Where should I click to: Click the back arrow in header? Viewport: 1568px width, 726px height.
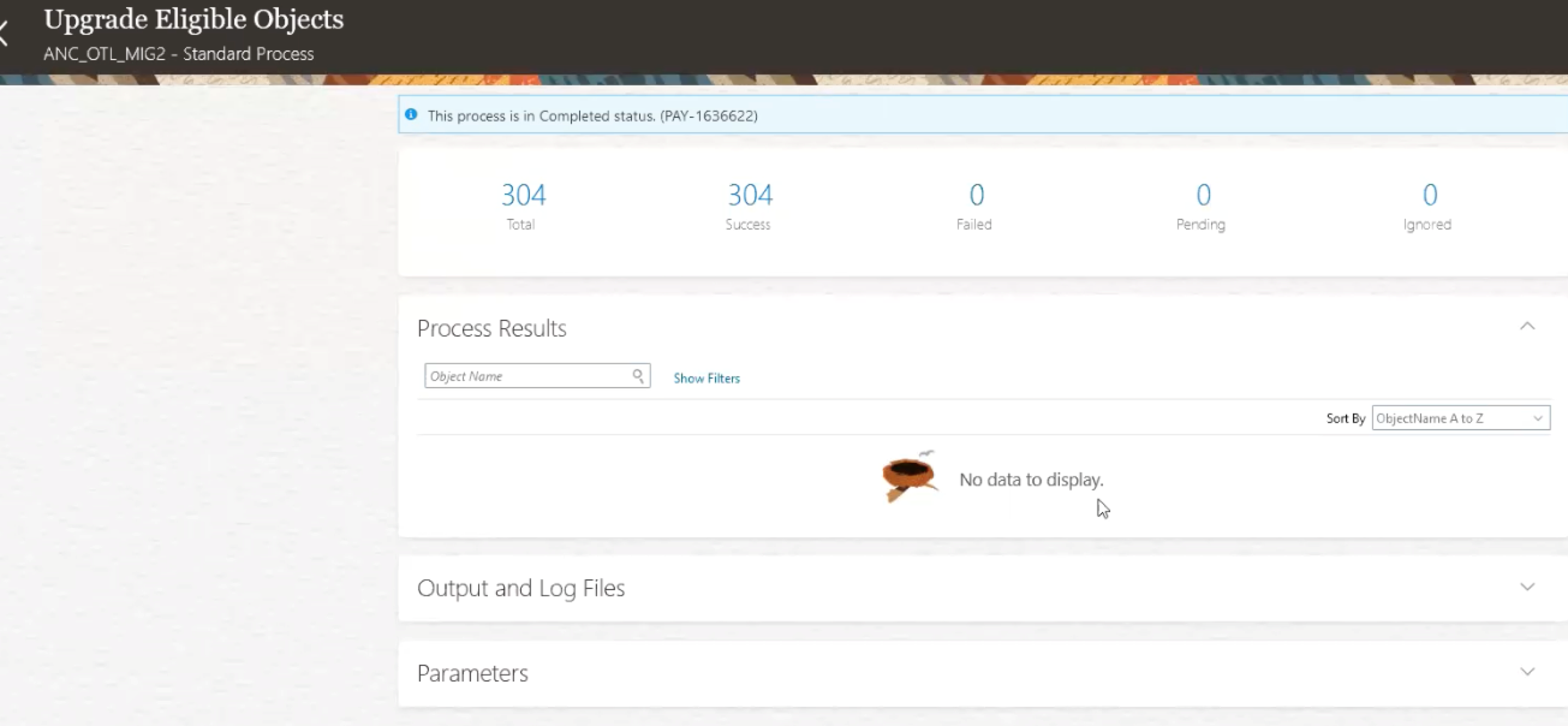(4, 33)
